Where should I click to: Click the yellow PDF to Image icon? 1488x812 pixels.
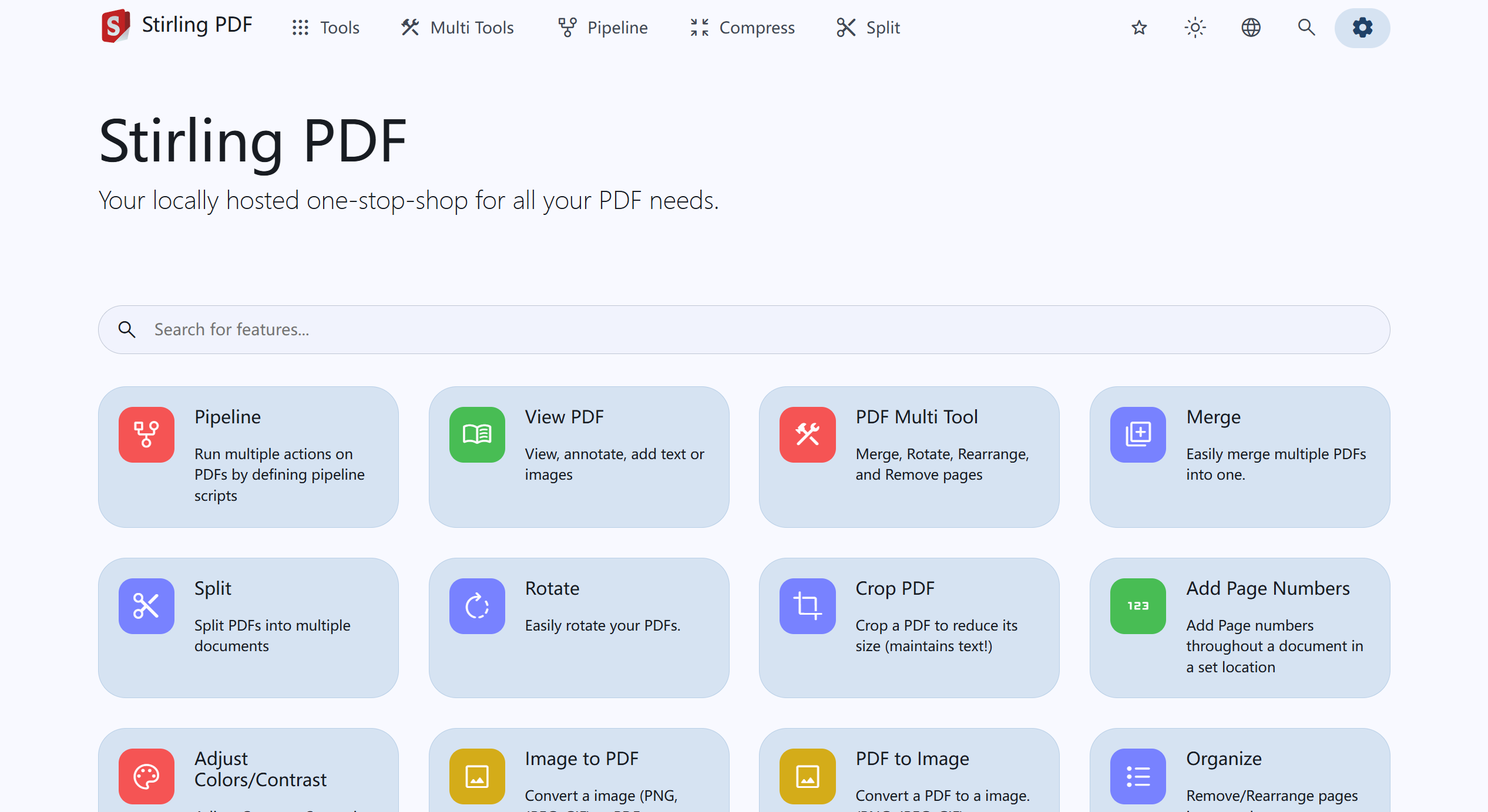tap(808, 776)
